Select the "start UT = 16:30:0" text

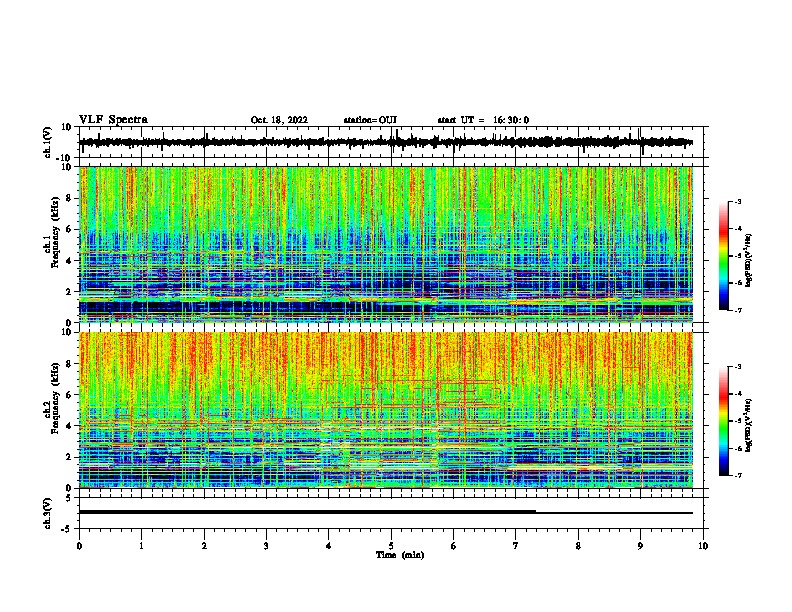click(483, 120)
